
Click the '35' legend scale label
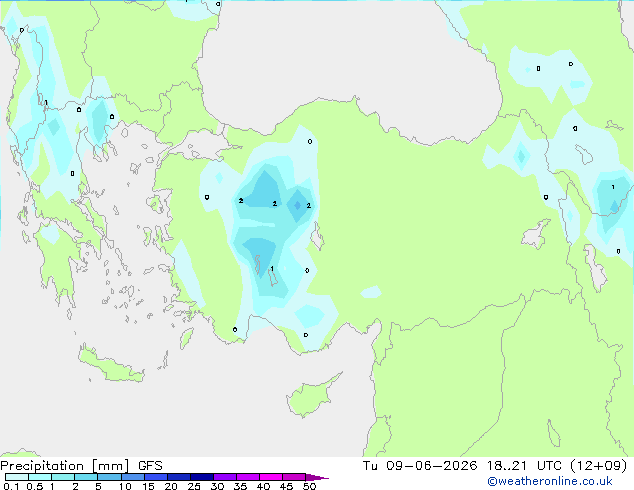click(x=240, y=486)
